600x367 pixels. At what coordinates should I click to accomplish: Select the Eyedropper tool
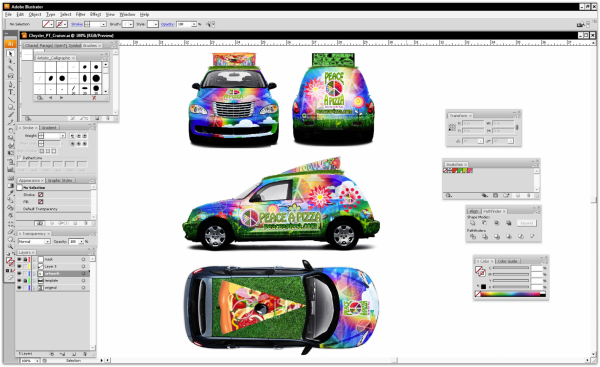(x=10, y=193)
